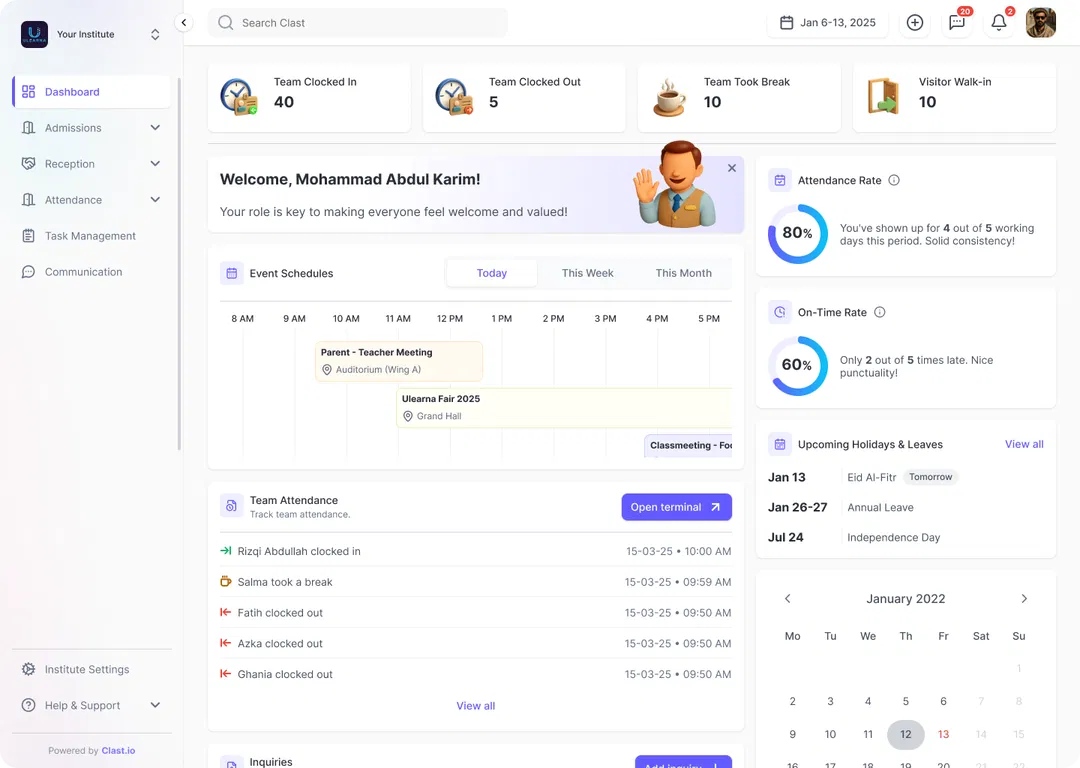Click the Open terminal button
Viewport: 1080px width, 768px height.
point(676,507)
